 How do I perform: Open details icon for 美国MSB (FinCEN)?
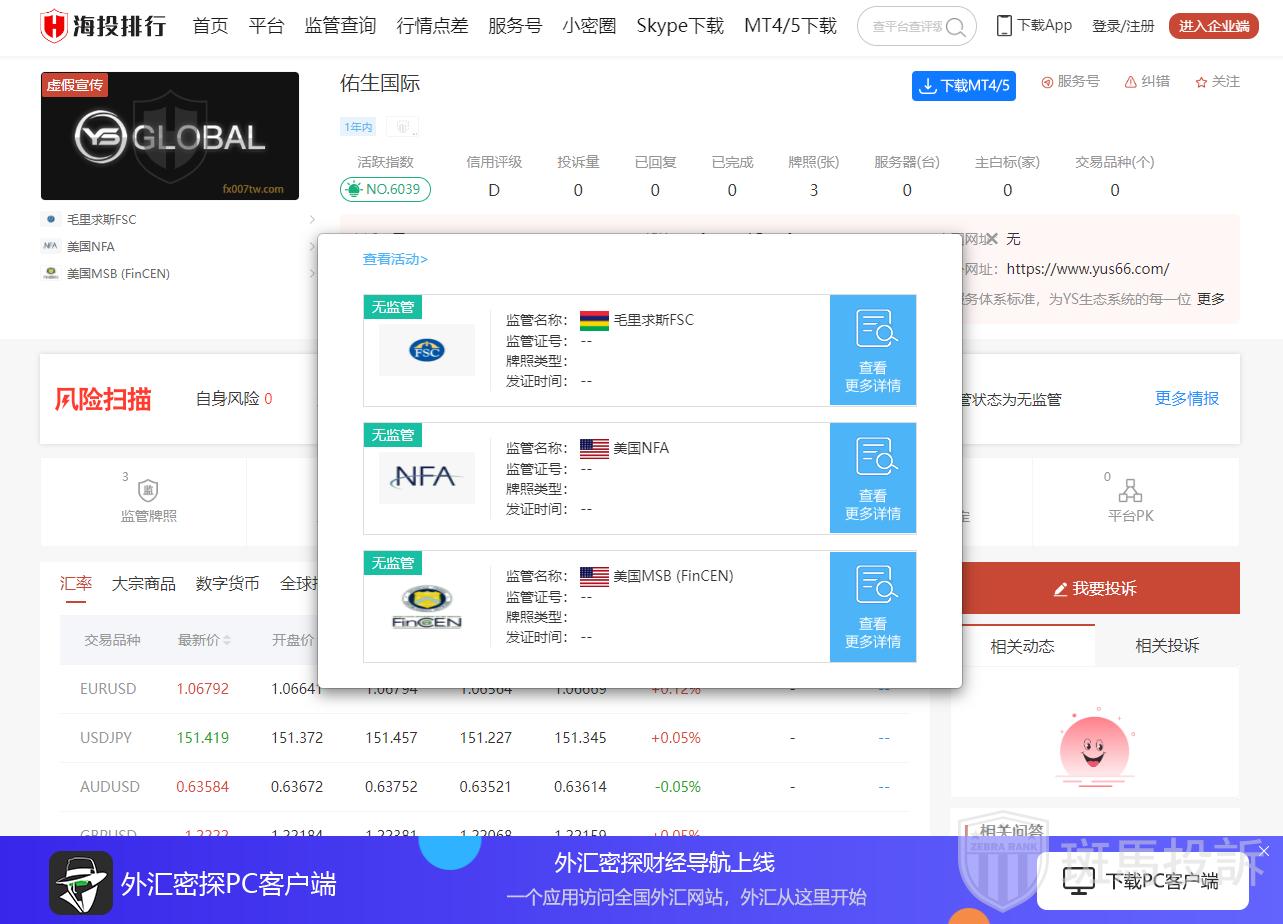[x=872, y=606]
